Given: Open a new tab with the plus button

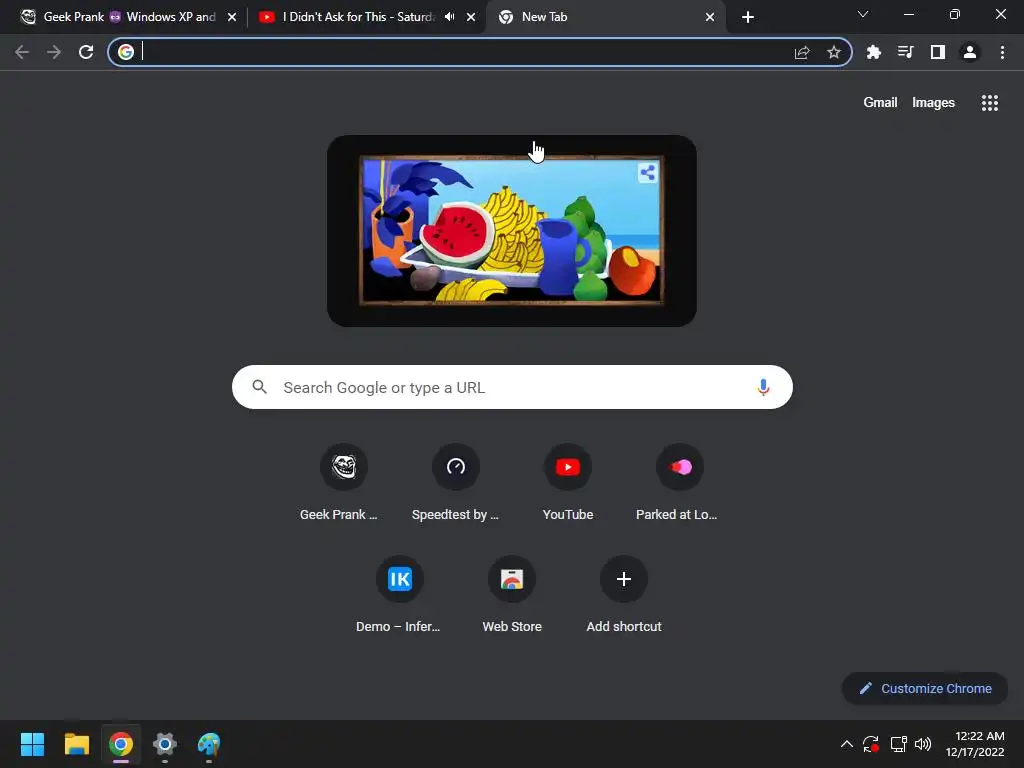Looking at the screenshot, I should 748,17.
